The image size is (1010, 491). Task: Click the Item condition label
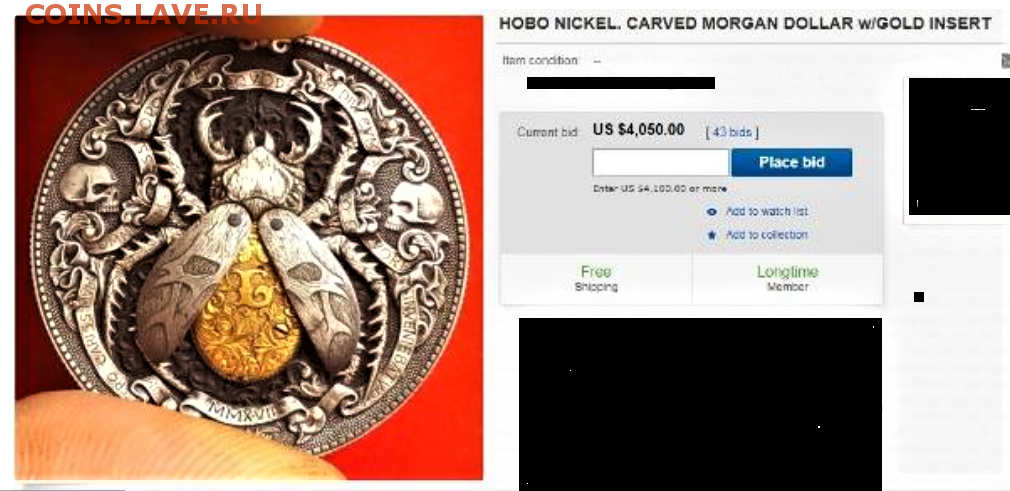pyautogui.click(x=540, y=61)
